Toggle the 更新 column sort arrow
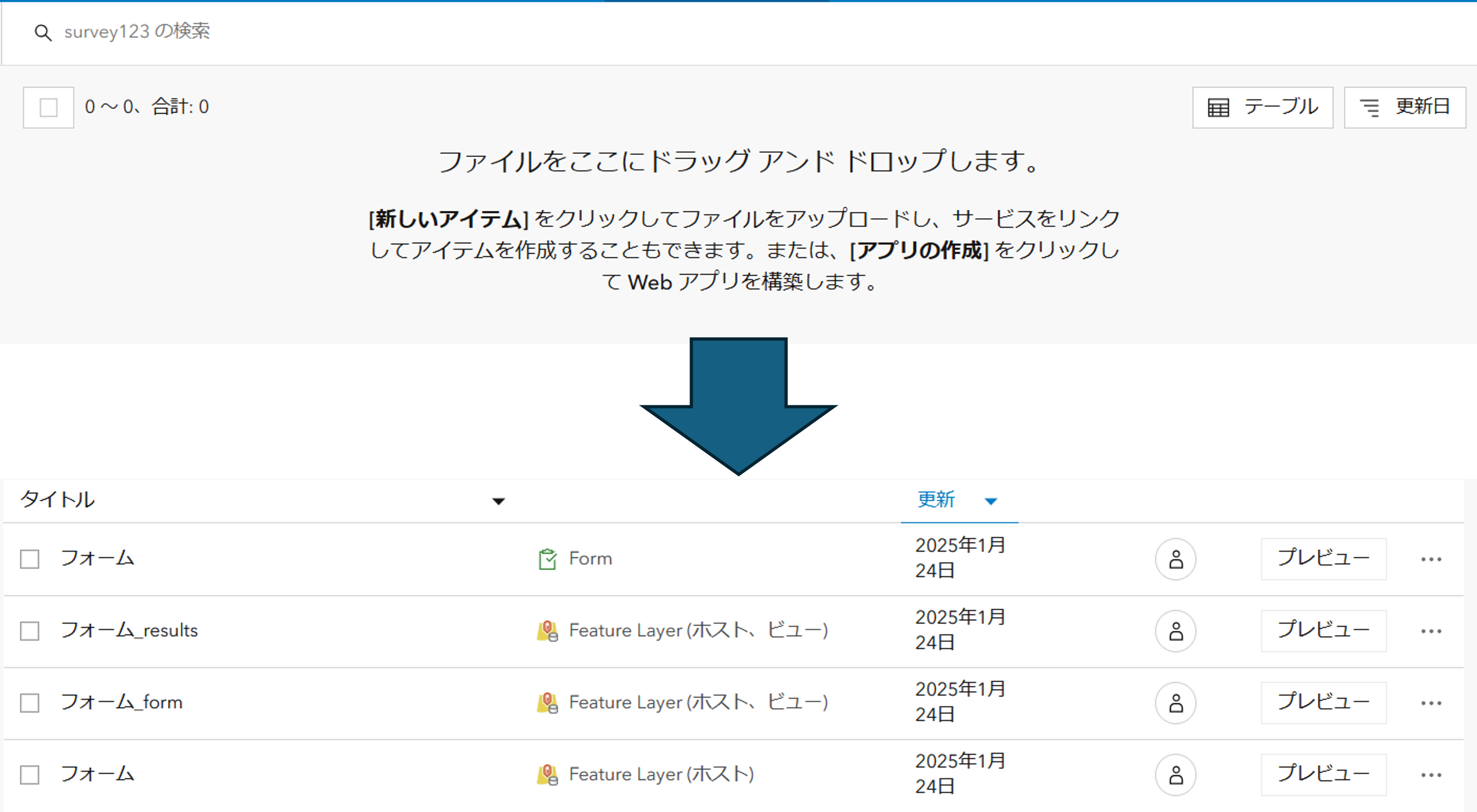 (991, 501)
